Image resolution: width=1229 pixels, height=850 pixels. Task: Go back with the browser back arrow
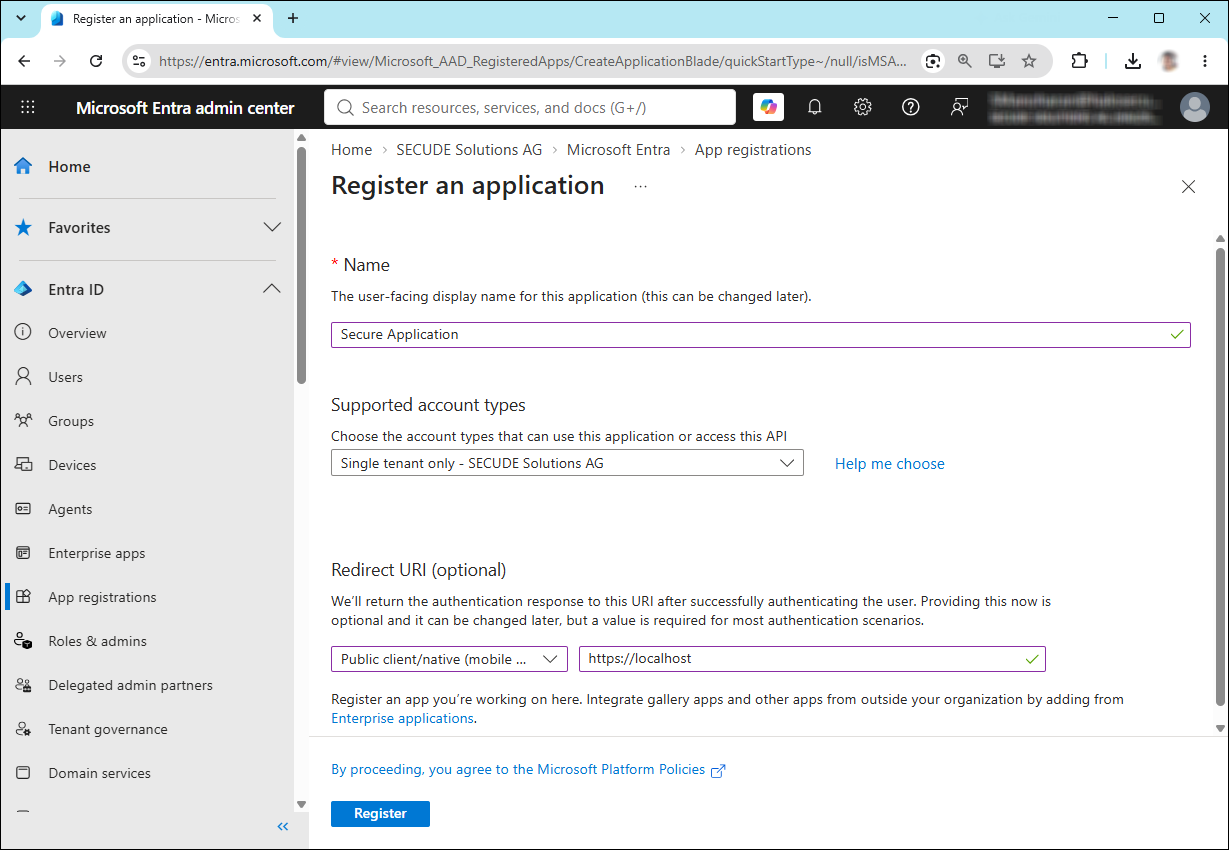(x=25, y=61)
